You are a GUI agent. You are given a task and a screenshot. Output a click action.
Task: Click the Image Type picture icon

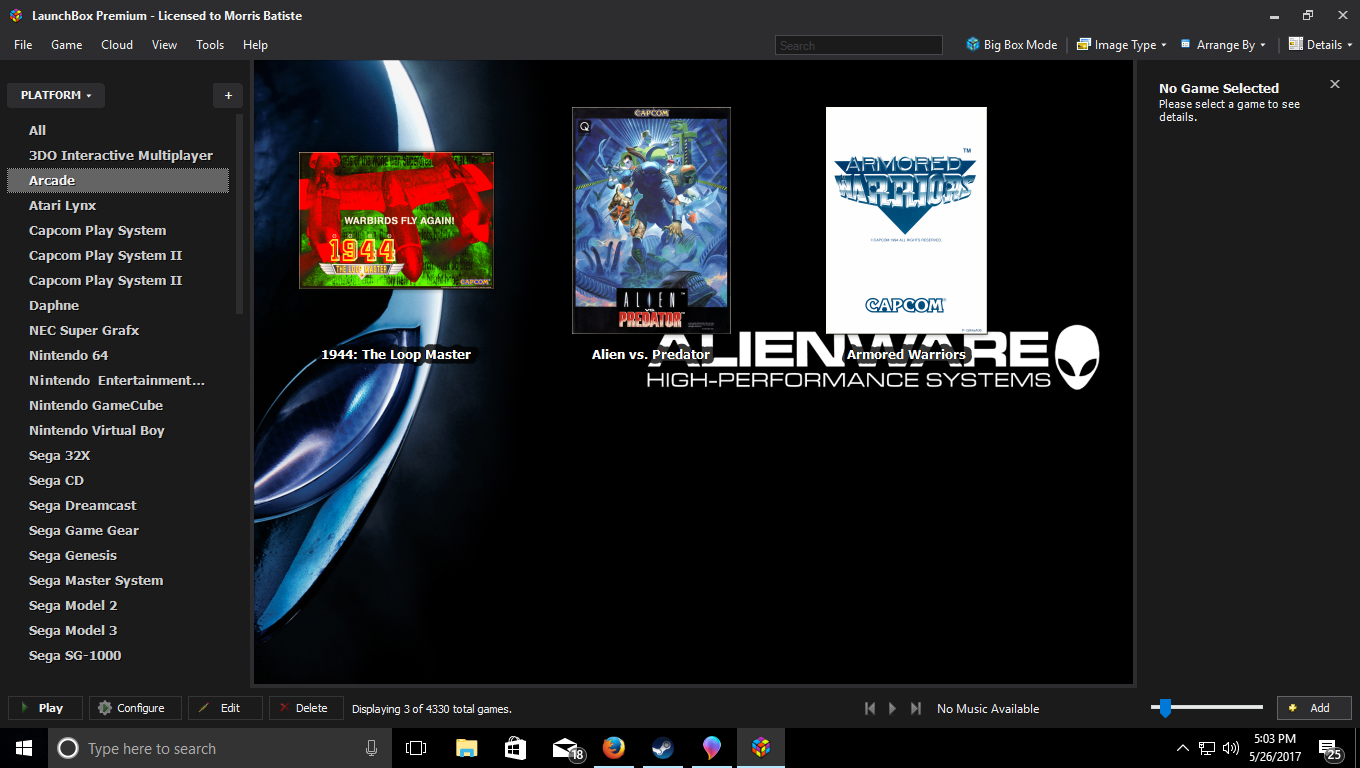pos(1083,44)
